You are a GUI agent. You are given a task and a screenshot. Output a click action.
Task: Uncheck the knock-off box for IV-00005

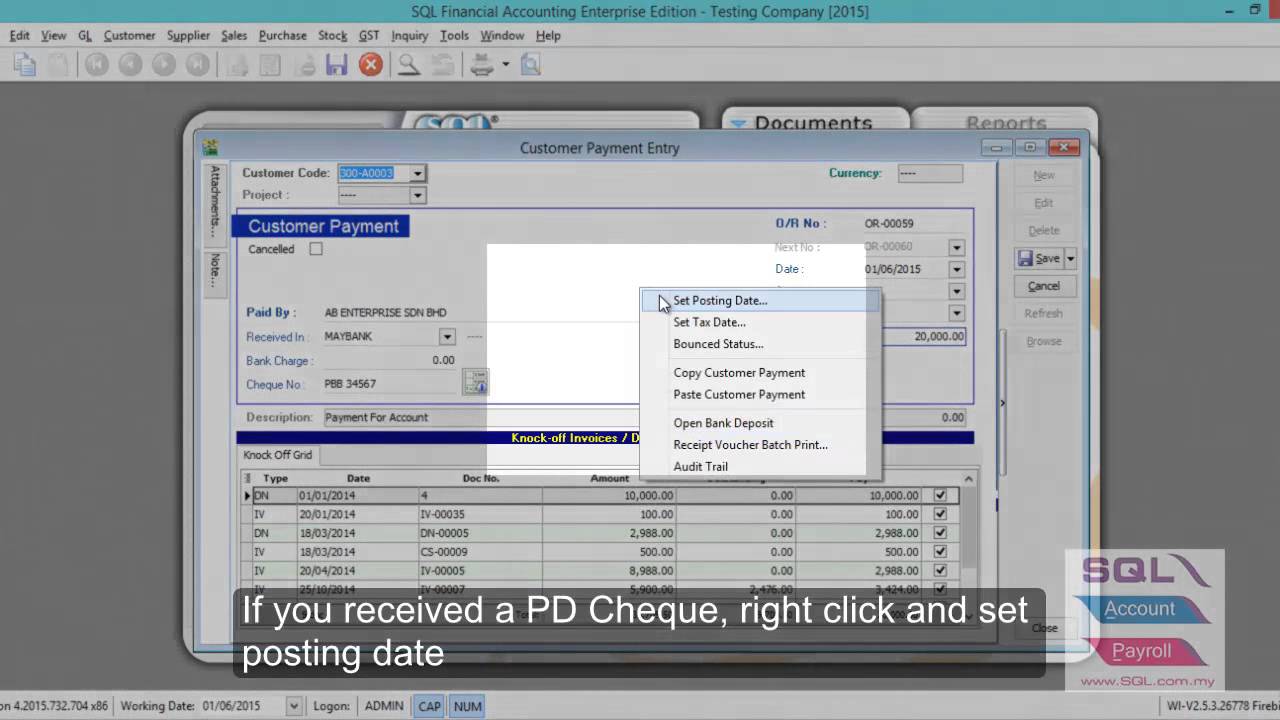coord(940,571)
